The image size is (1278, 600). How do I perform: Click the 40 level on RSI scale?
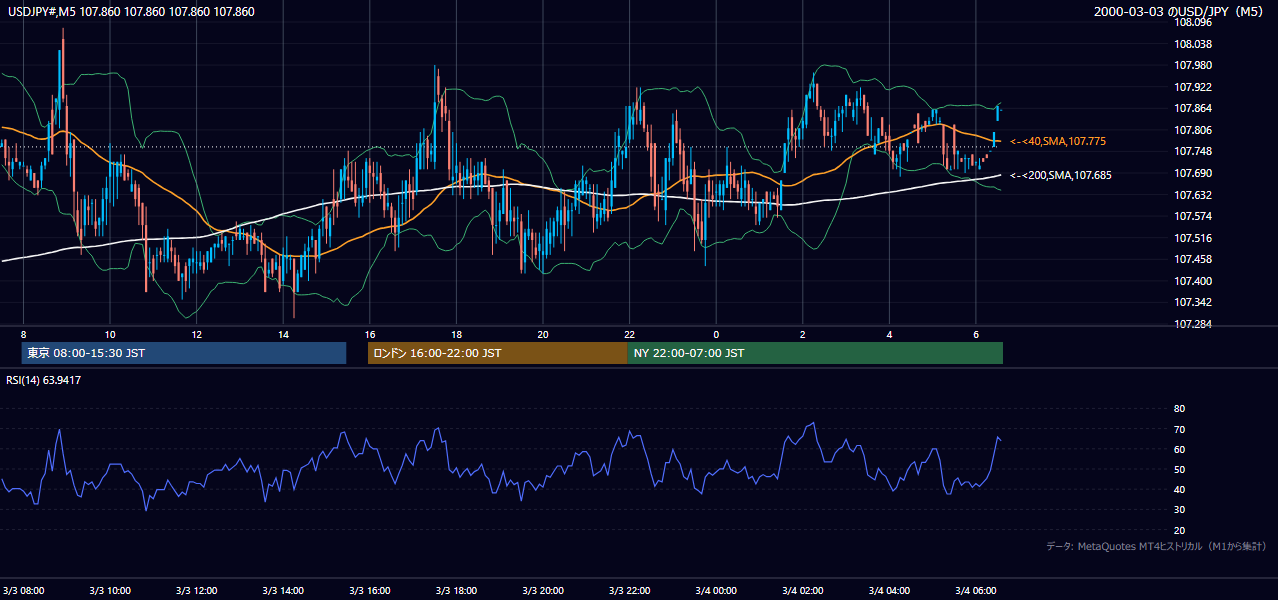point(1180,489)
